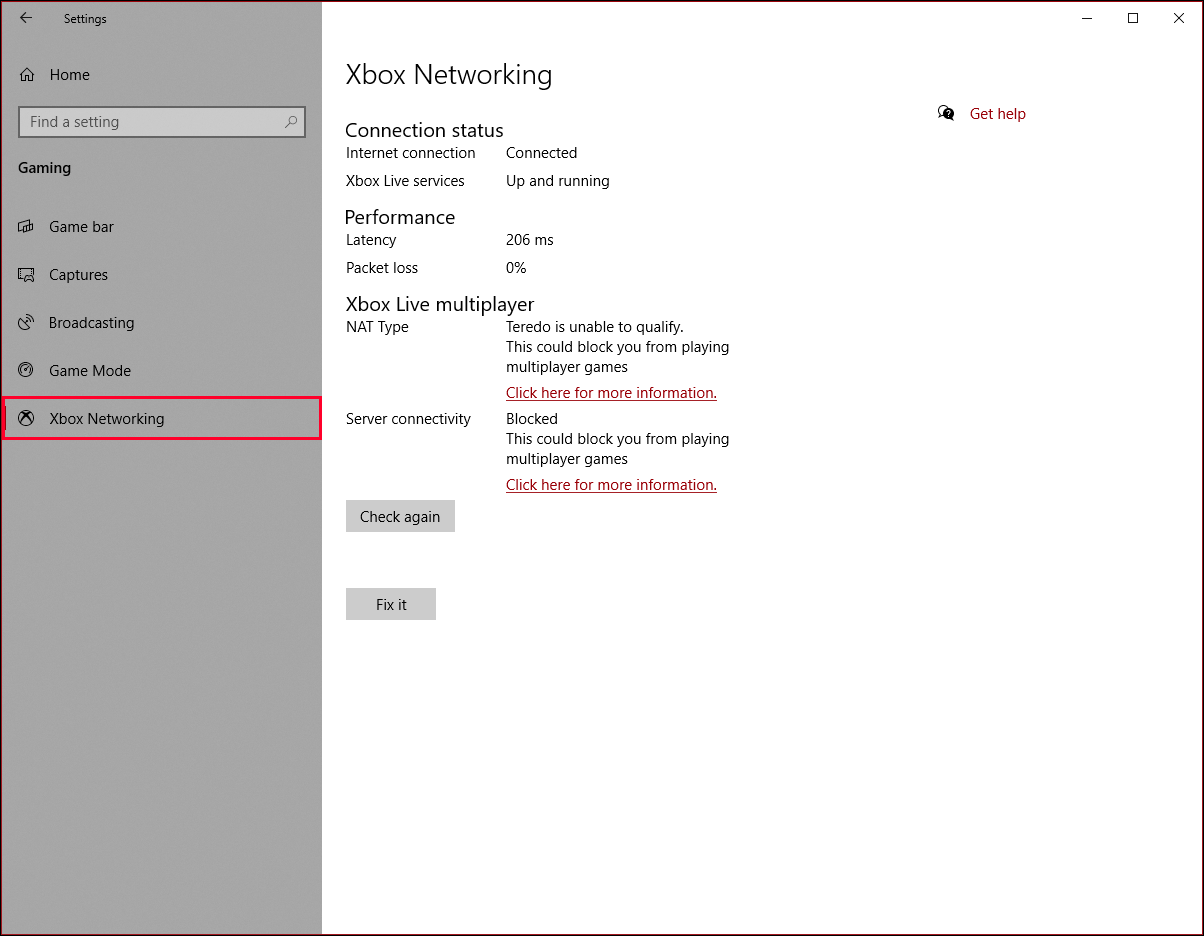Click the Captures icon
The image size is (1204, 936).
(27, 275)
